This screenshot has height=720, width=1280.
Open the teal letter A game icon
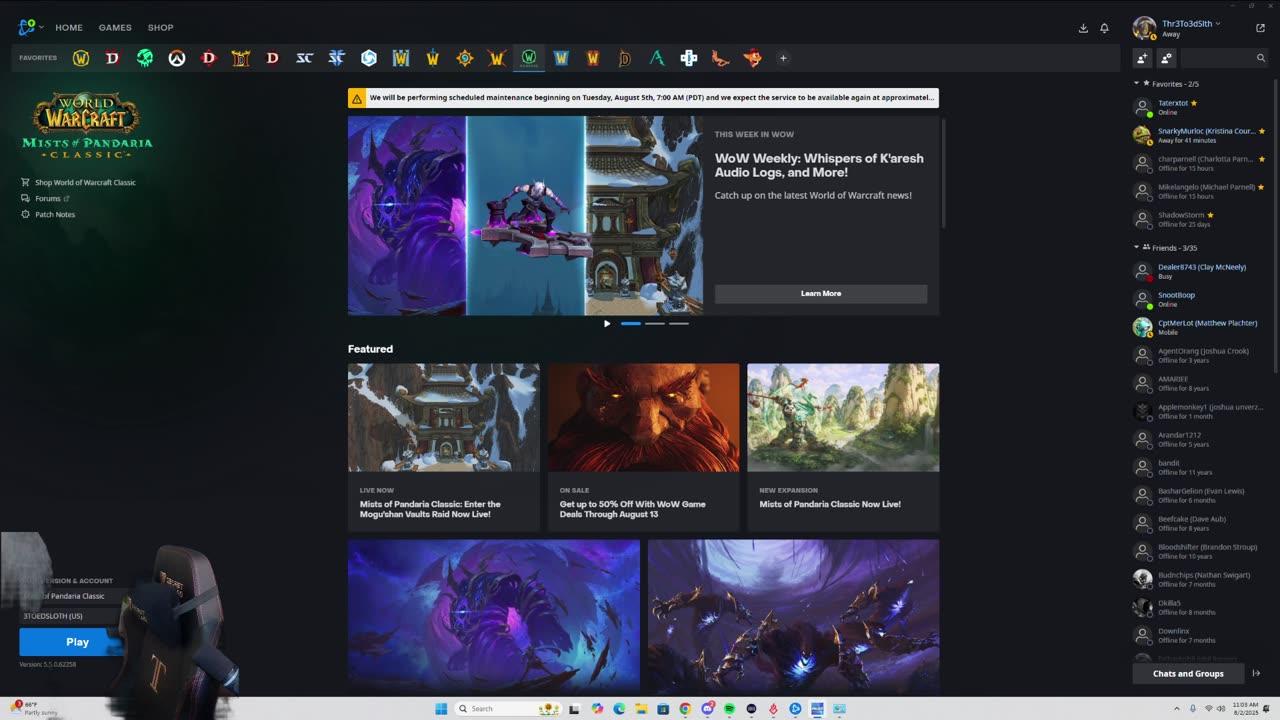coord(657,58)
